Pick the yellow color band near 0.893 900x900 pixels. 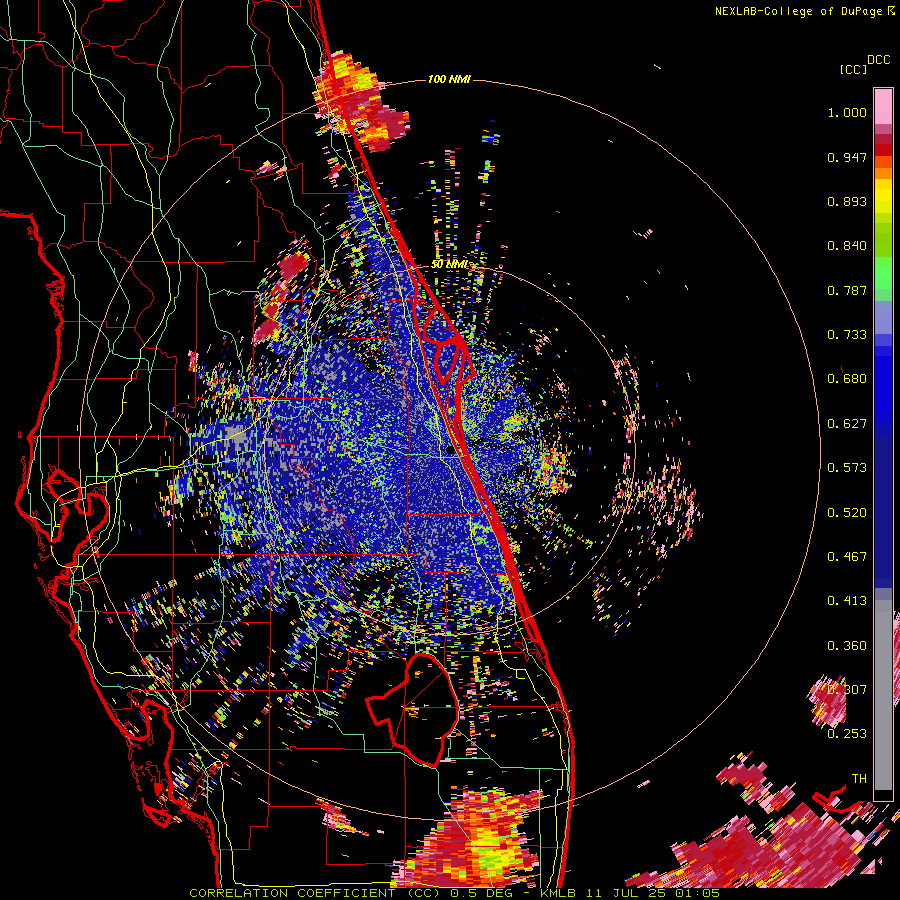pos(883,196)
